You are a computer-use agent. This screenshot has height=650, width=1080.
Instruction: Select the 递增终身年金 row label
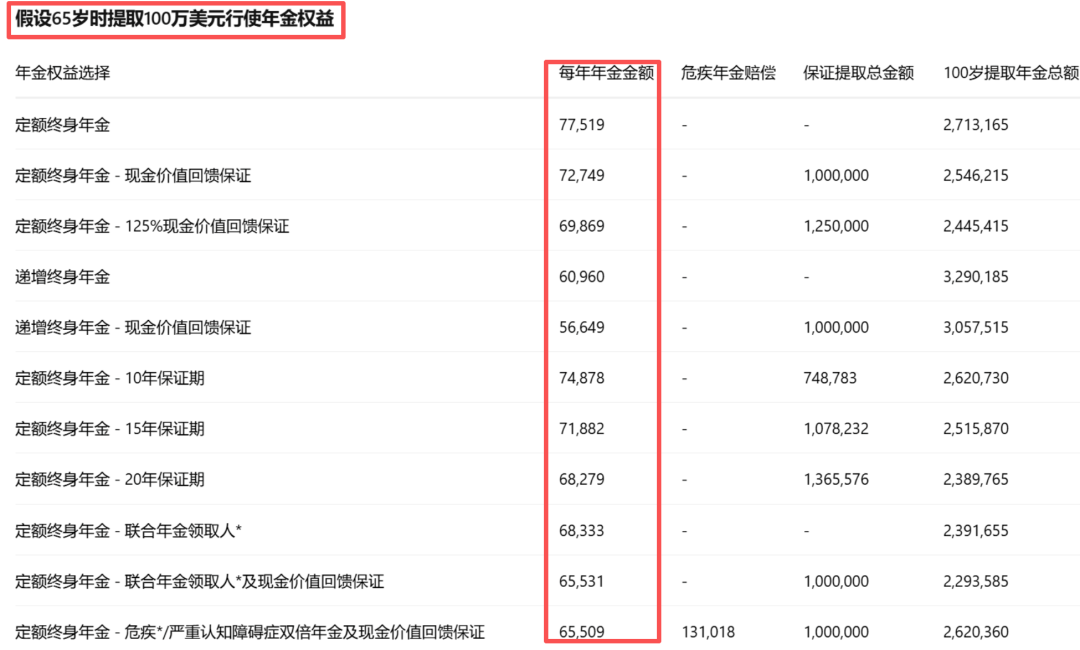point(63,277)
